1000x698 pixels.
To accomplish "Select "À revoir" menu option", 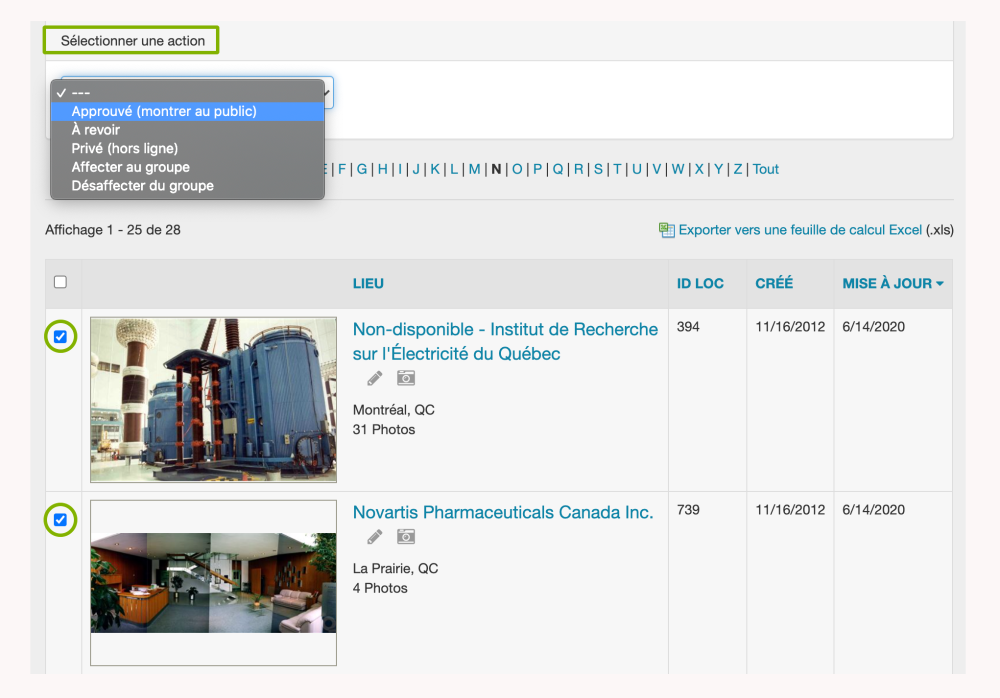I will 96,130.
